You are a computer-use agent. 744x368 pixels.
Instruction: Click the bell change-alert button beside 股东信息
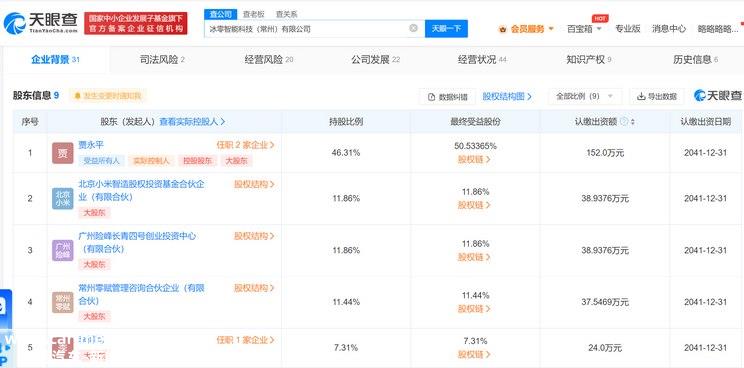(x=108, y=96)
